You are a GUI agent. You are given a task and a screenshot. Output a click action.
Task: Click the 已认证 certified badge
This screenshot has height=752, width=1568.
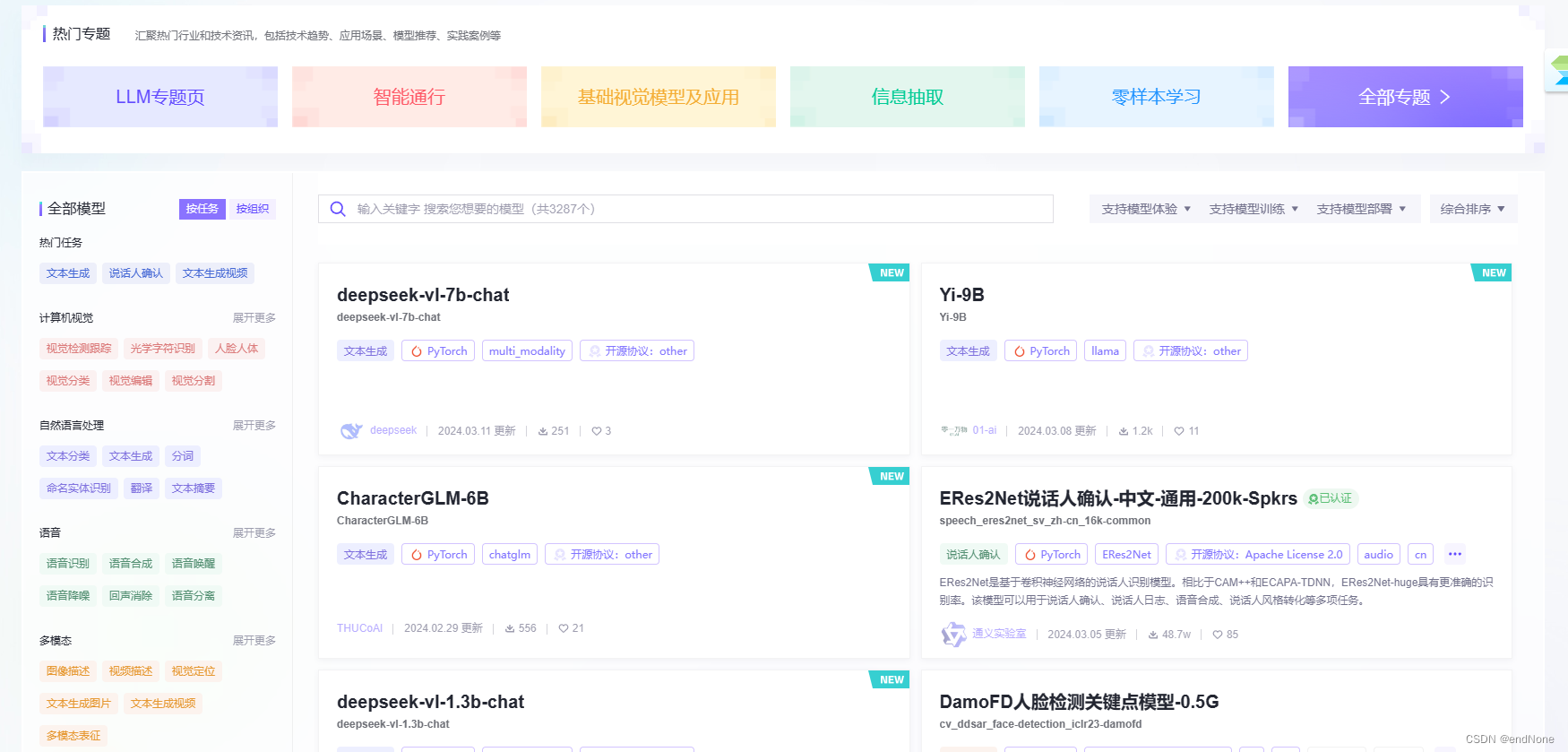(x=1331, y=498)
